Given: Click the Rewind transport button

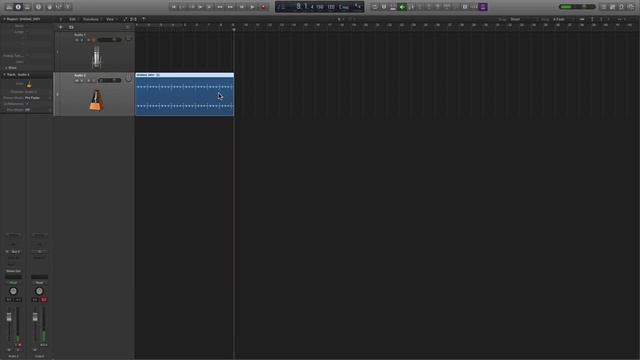Looking at the screenshot, I should 220,7.
